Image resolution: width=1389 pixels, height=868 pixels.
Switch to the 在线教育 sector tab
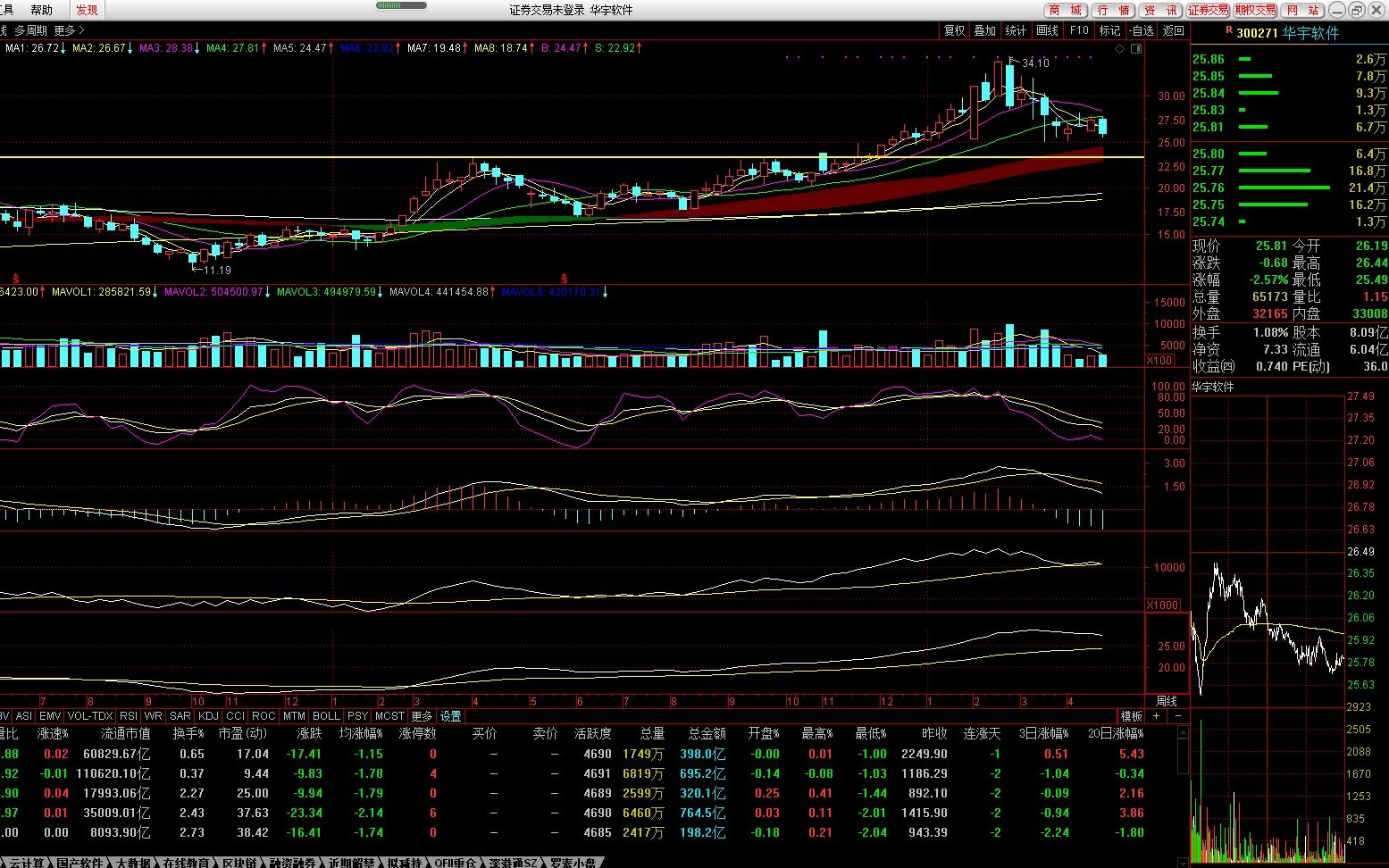(x=187, y=863)
